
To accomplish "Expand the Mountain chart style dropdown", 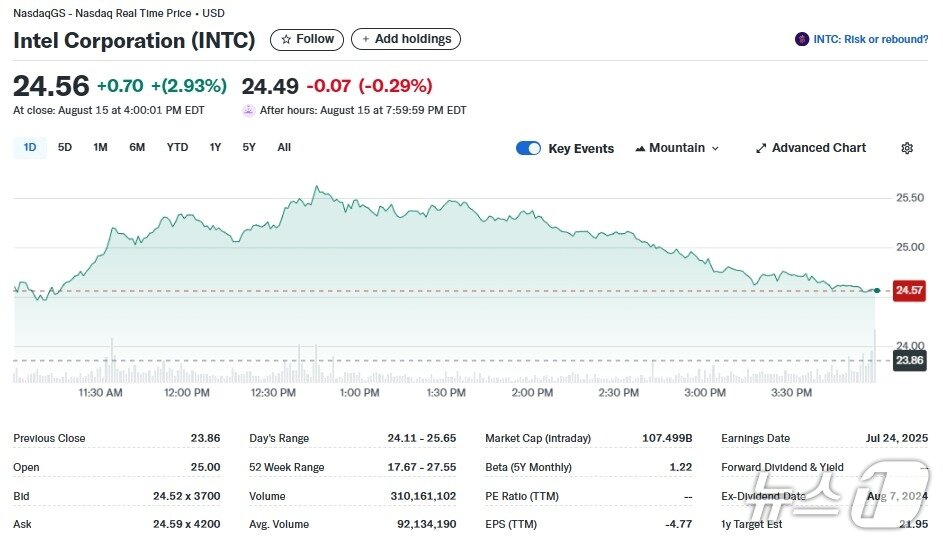I will pos(678,148).
